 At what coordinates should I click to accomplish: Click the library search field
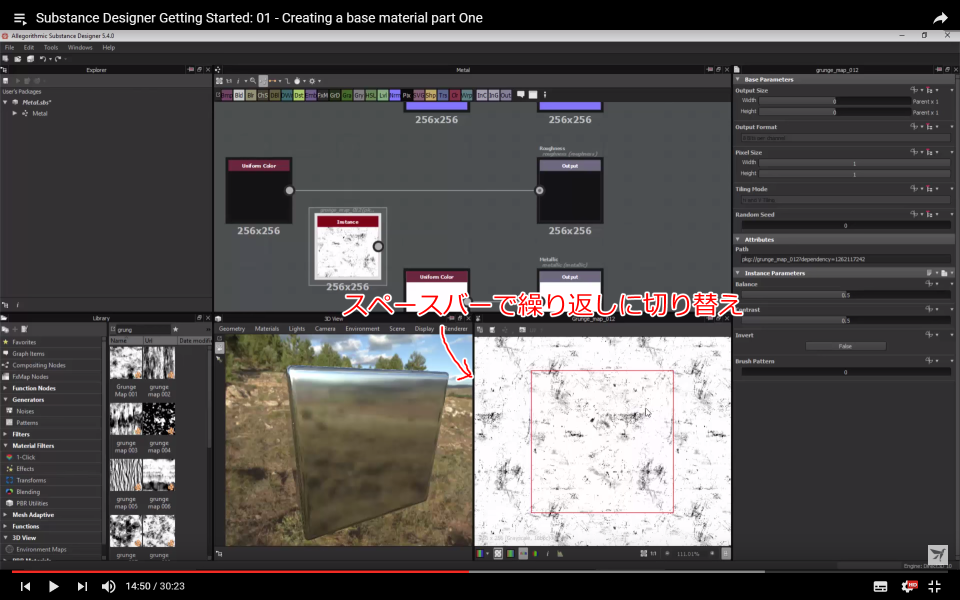[143, 329]
